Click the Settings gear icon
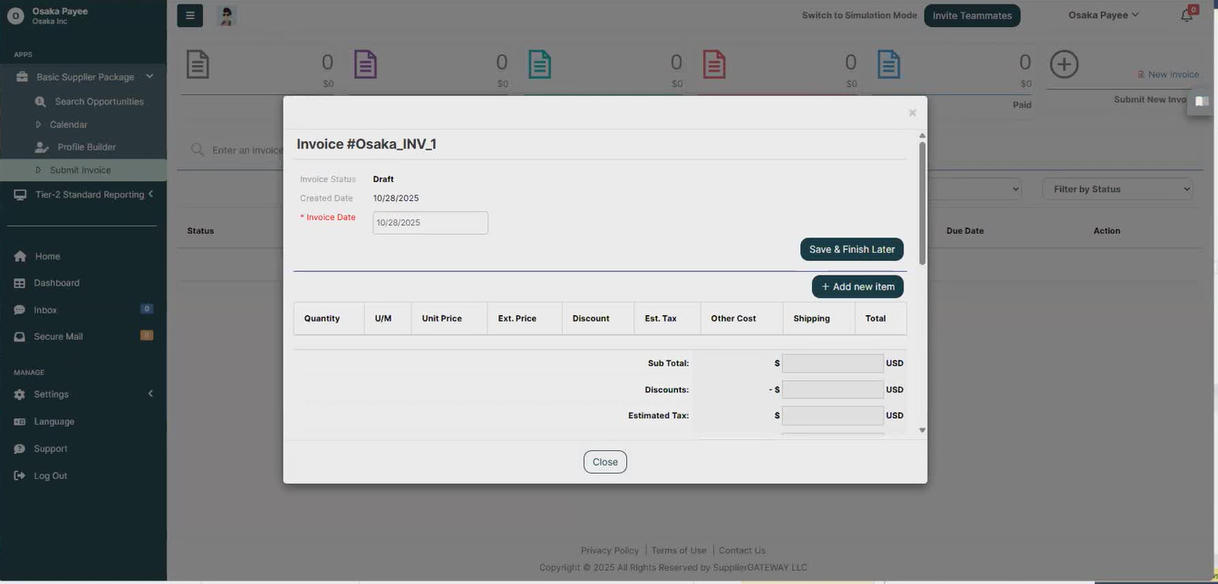1218x584 pixels. 20,394
